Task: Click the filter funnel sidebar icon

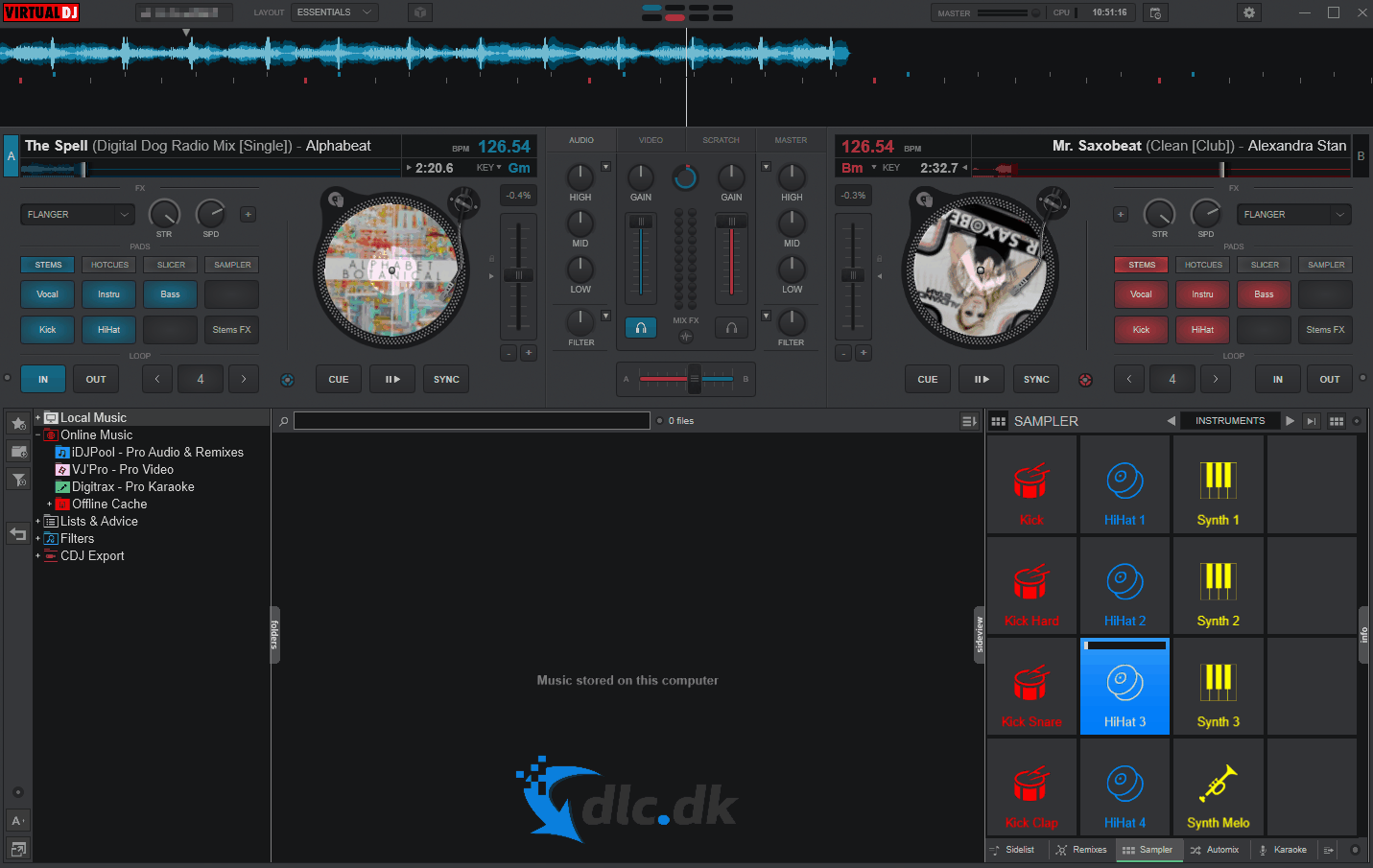Action: tap(18, 480)
